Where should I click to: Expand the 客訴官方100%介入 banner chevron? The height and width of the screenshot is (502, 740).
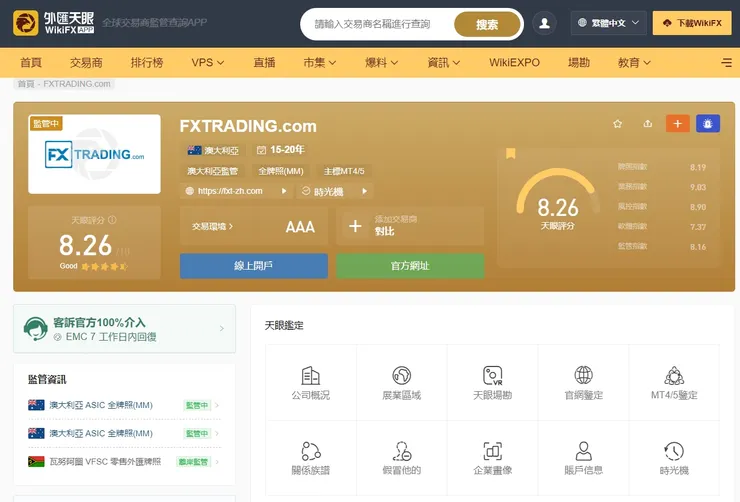coord(222,328)
